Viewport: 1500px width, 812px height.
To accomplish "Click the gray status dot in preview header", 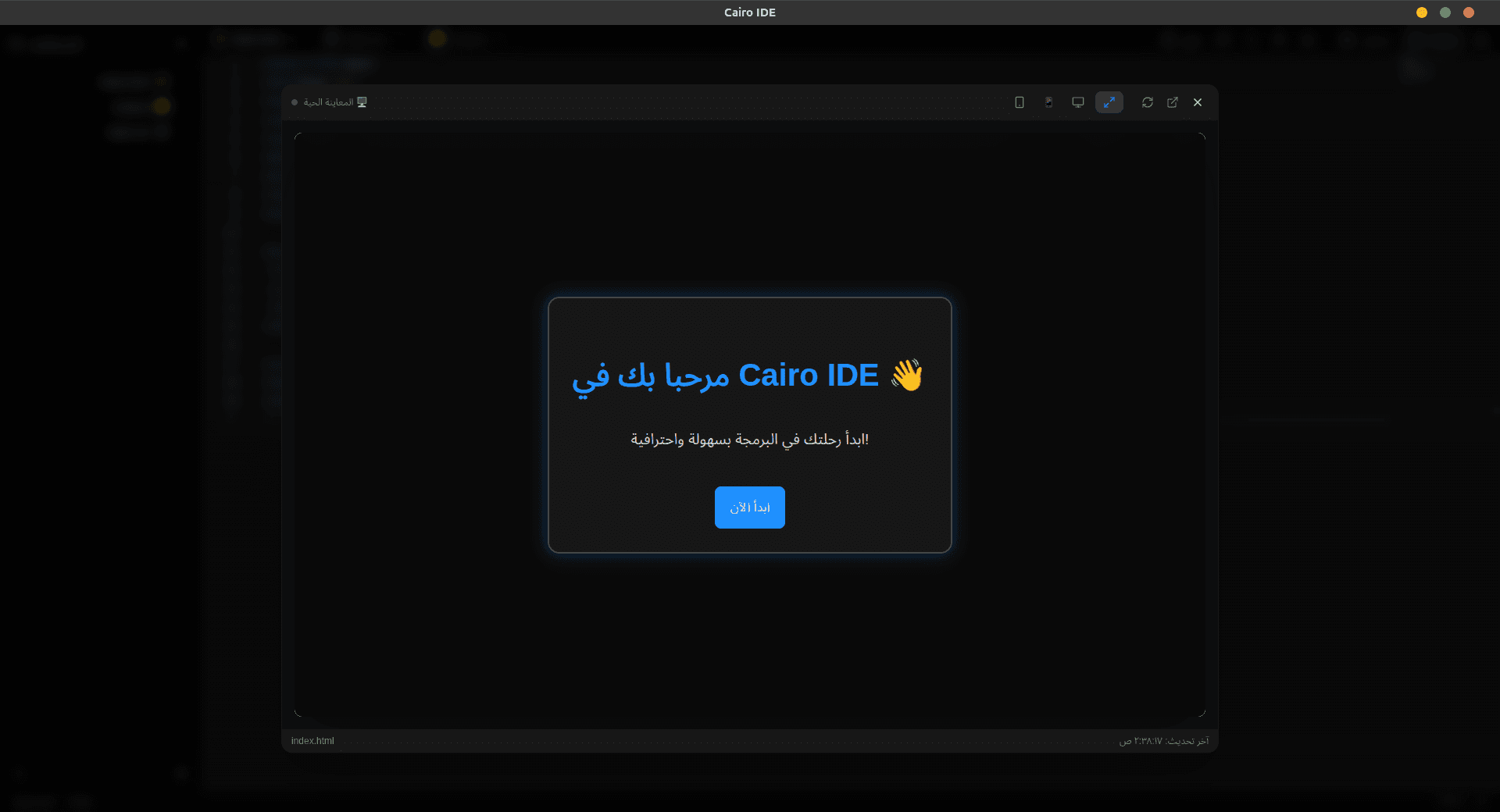I will [295, 102].
